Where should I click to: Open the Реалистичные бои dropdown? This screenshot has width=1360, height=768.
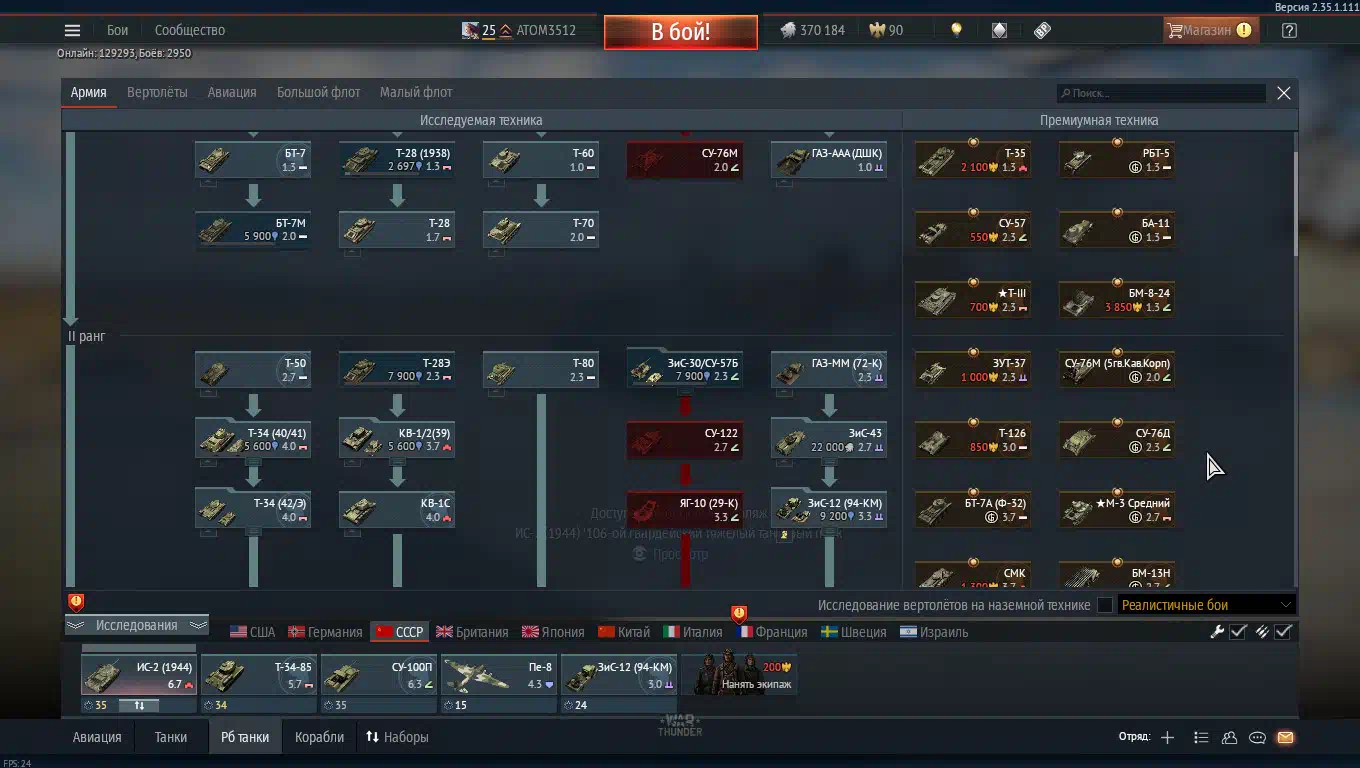tap(1207, 605)
